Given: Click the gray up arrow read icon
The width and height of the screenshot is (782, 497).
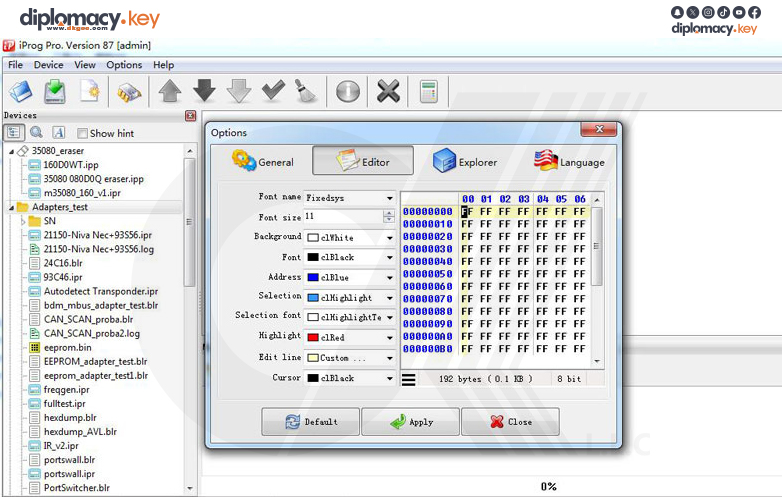Looking at the screenshot, I should coord(170,92).
